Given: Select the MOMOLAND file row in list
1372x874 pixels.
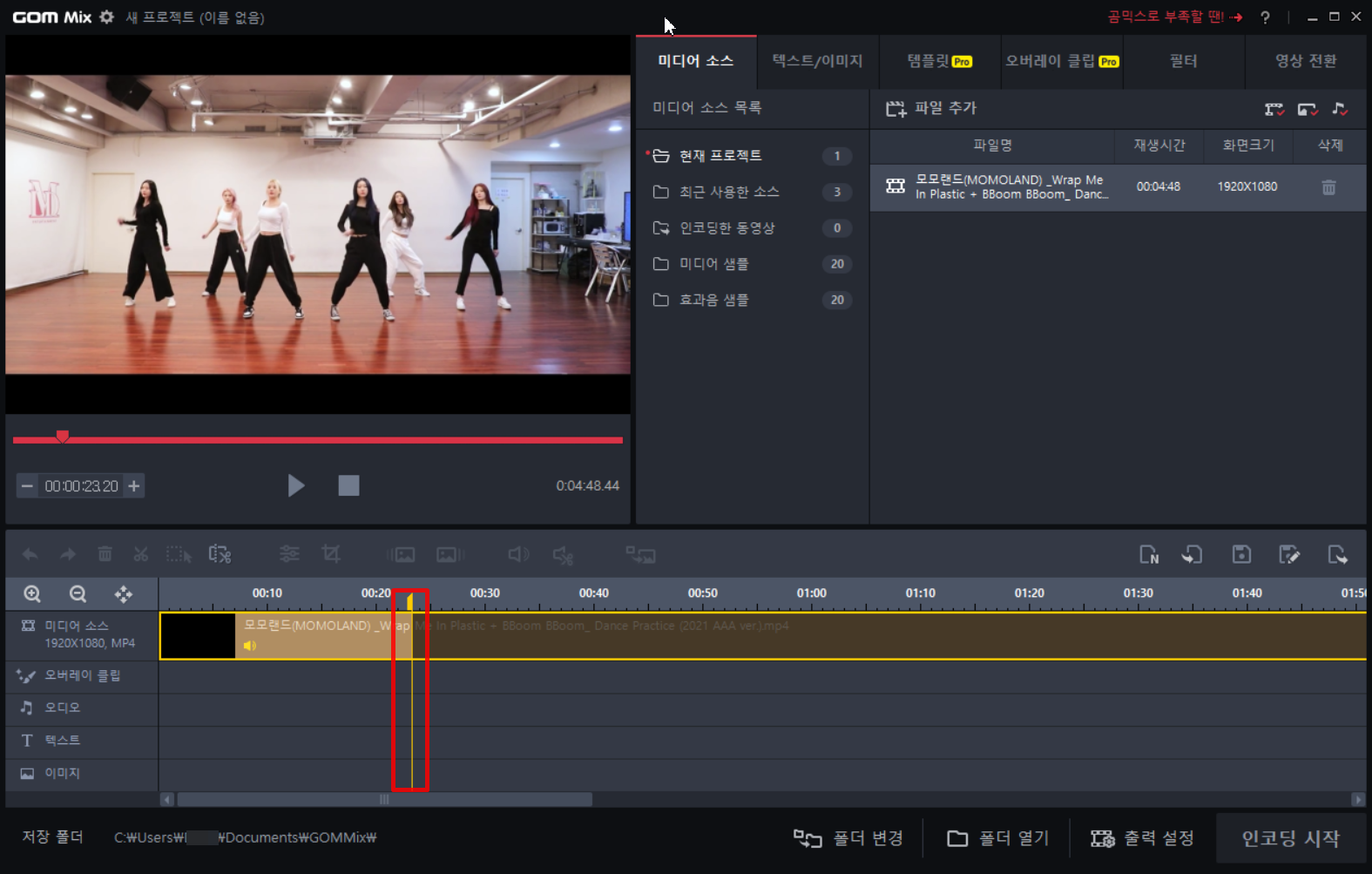Looking at the screenshot, I should pyautogui.click(x=1118, y=186).
